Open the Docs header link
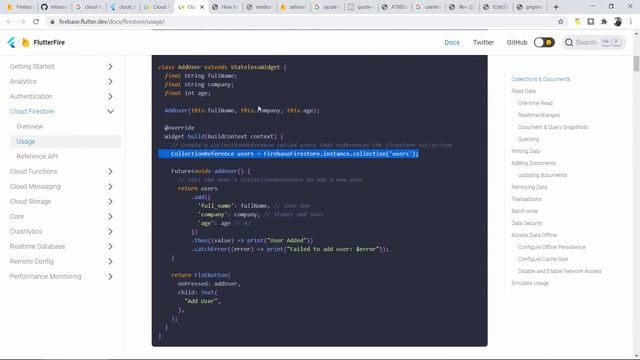 point(452,42)
